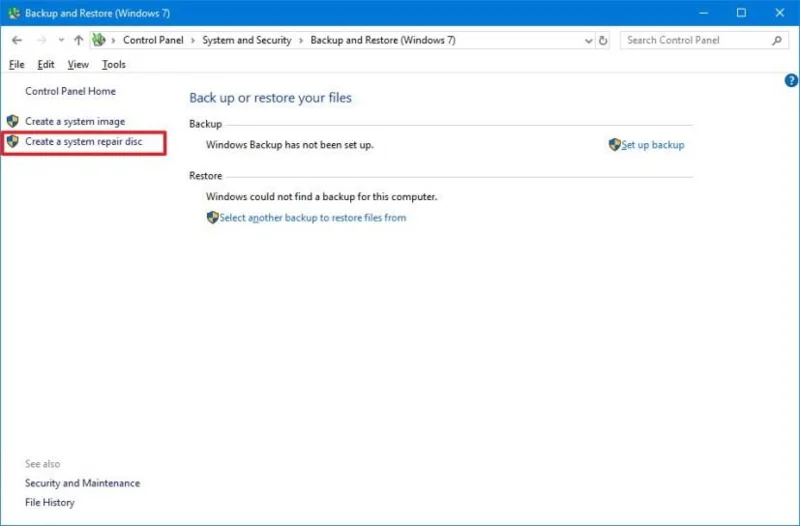Viewport: 800px width, 526px height.
Task: Click shield icon beside Create a system repair disc
Action: click(13, 141)
